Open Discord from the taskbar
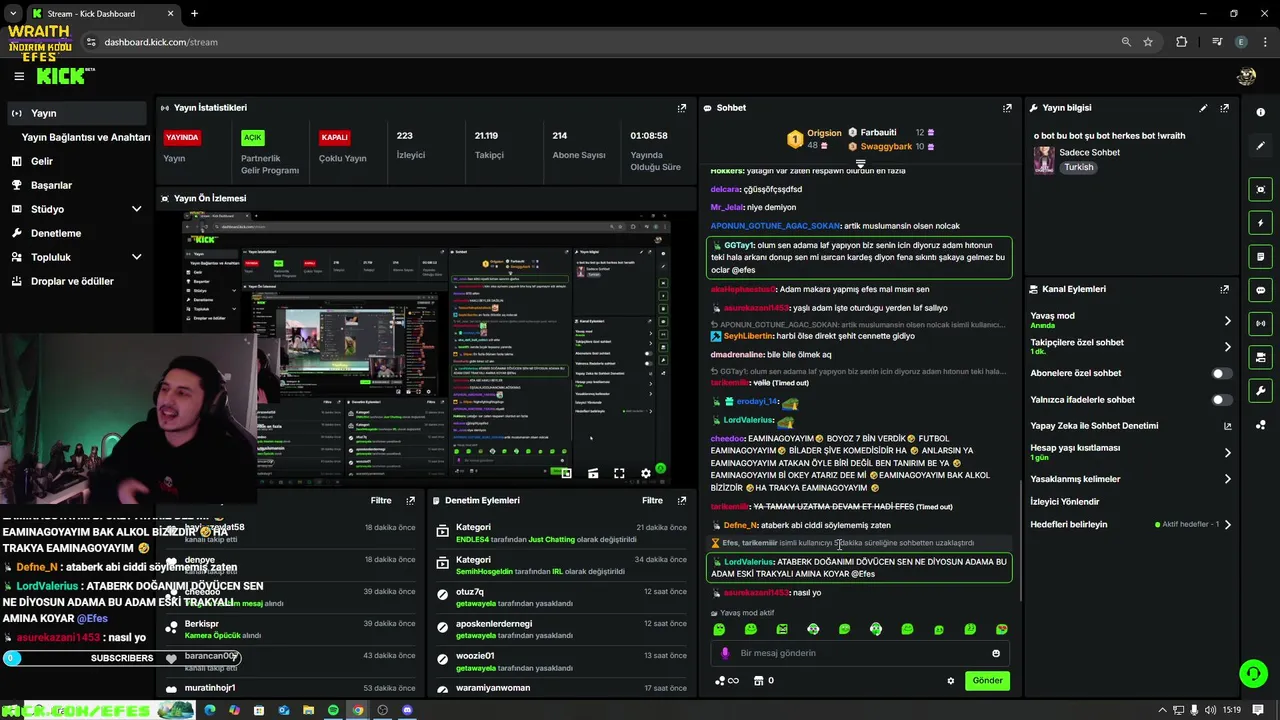This screenshot has height=720, width=1280. tap(407, 710)
